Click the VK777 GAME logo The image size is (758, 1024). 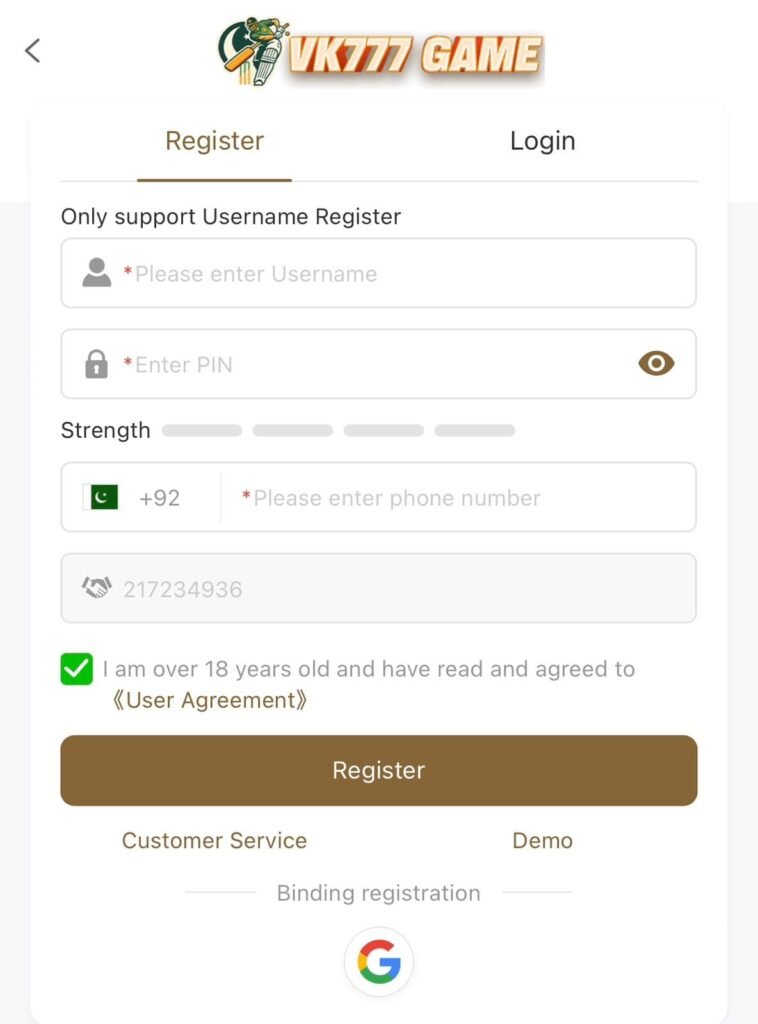click(x=381, y=52)
